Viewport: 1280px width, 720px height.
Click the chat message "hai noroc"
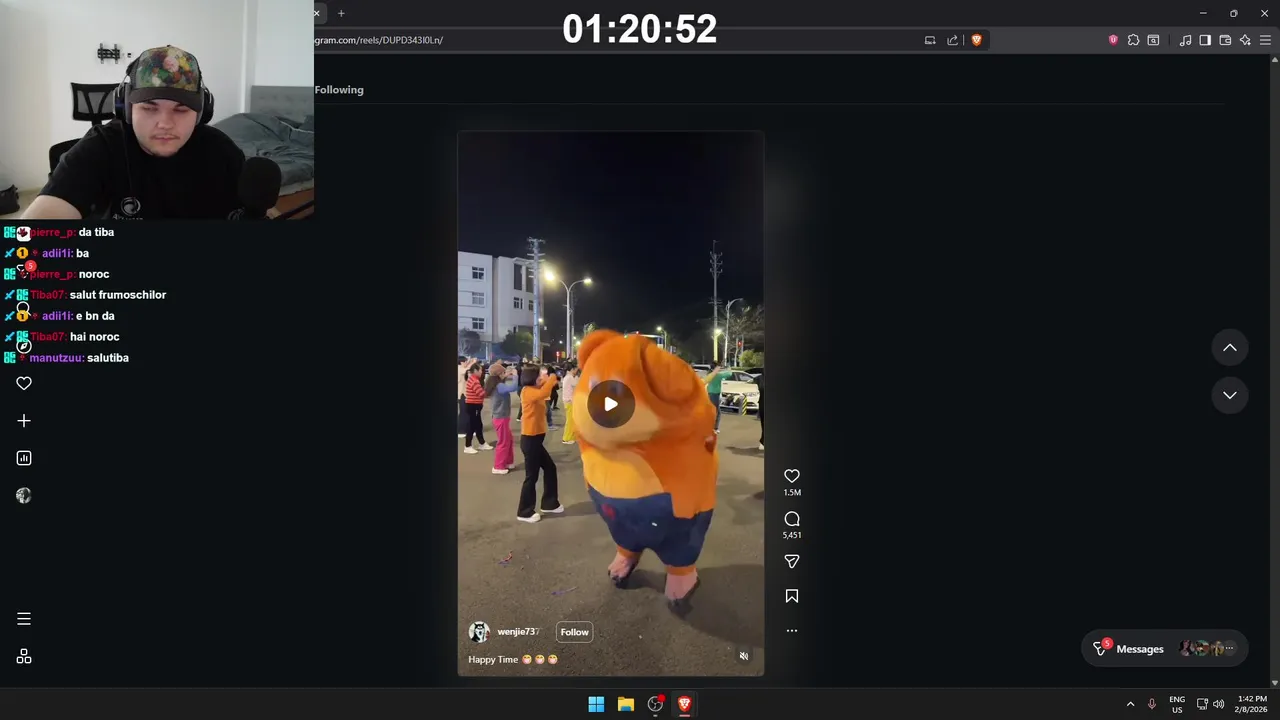[x=95, y=337]
